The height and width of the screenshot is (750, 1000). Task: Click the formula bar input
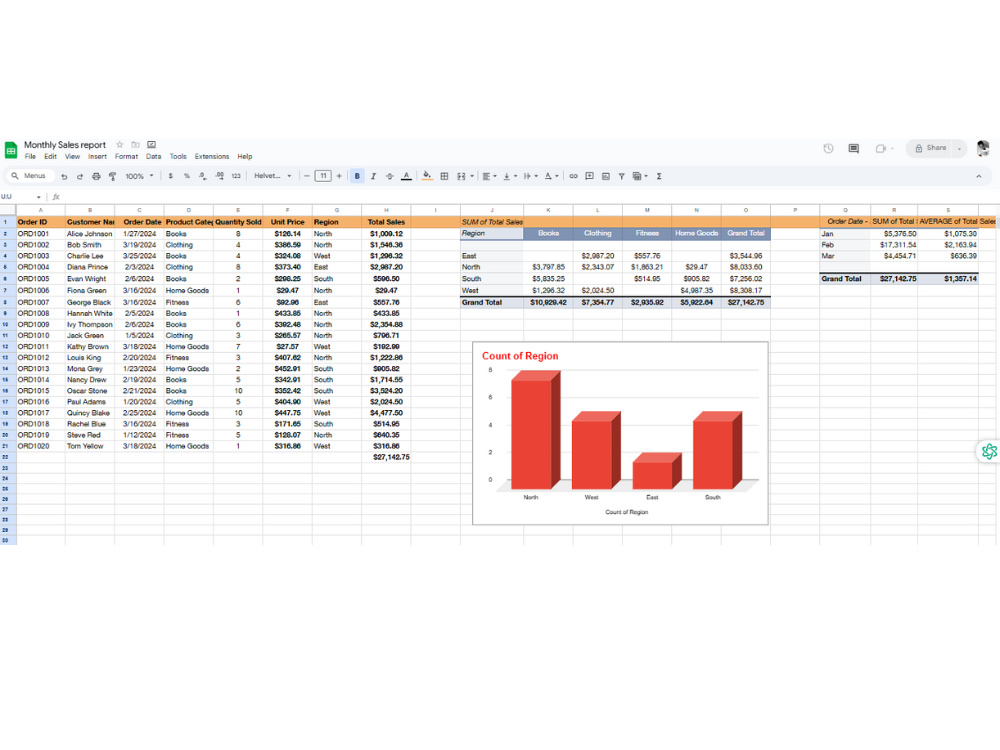click(x=529, y=197)
